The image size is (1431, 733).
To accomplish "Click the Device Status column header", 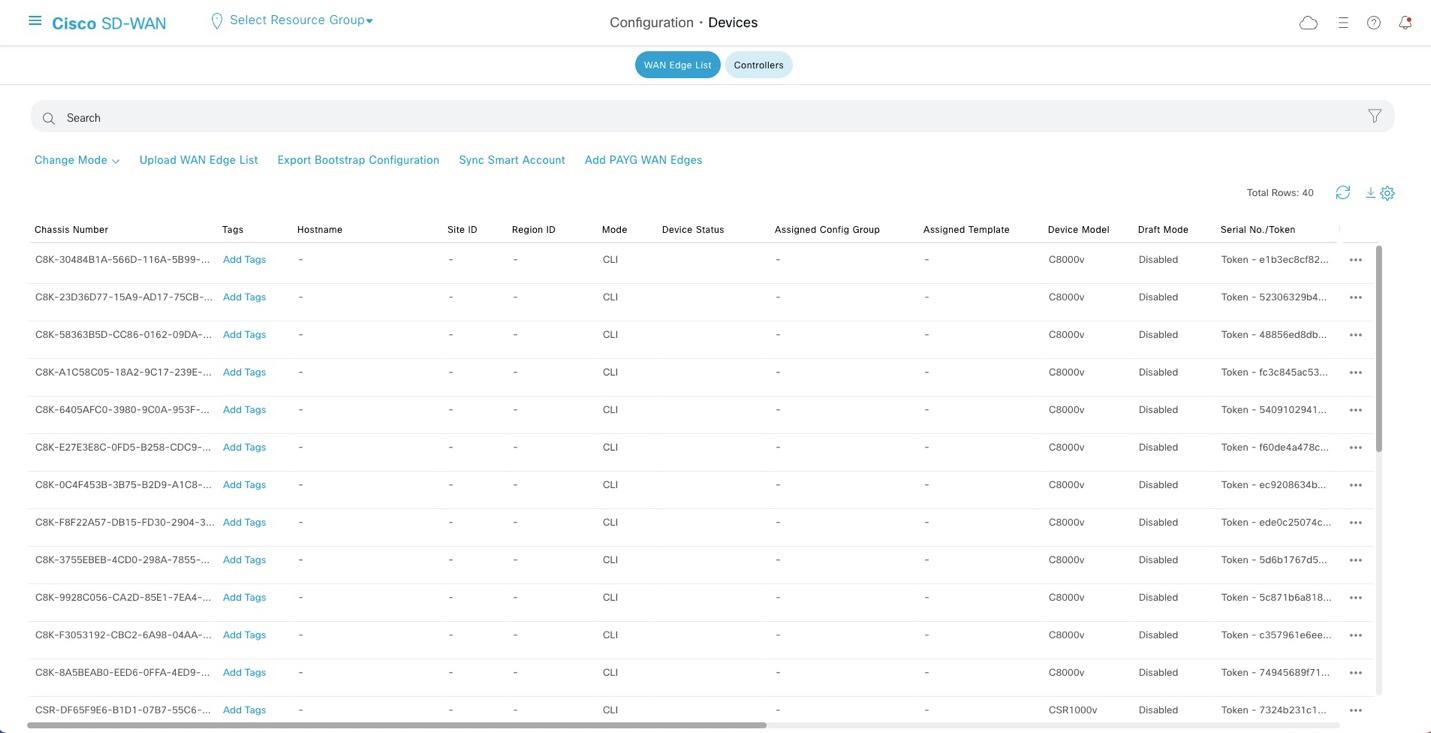I will (x=693, y=230).
